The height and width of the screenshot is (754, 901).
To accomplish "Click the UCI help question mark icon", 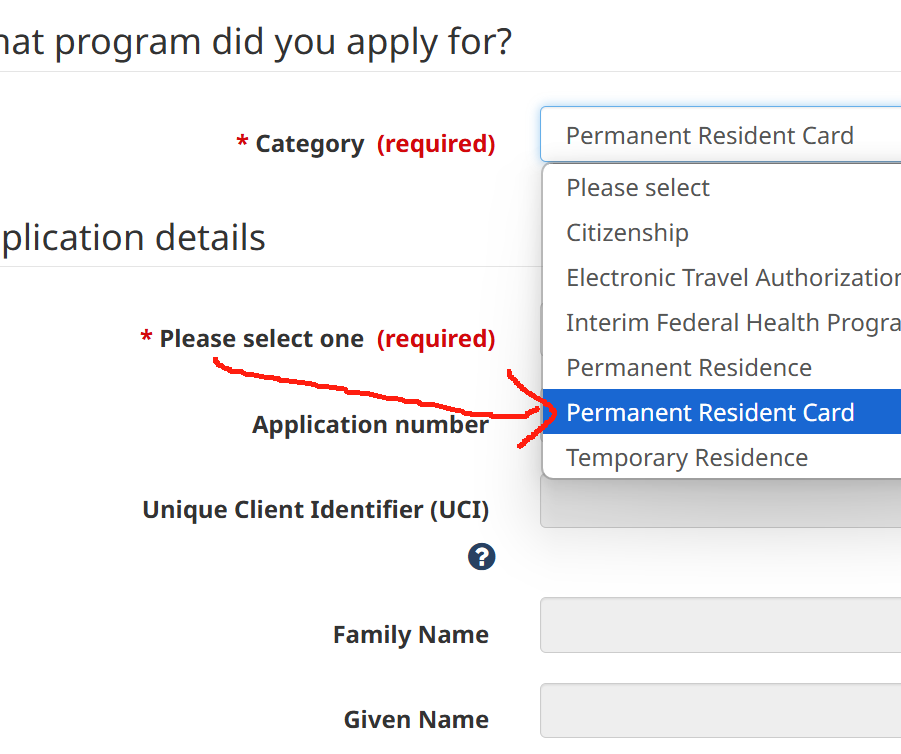I will 482,557.
